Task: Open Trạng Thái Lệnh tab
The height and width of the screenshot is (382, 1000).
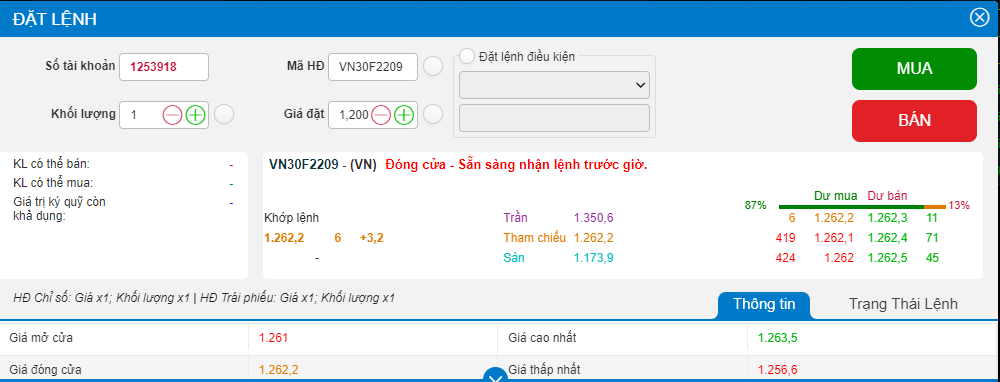Action: click(x=903, y=304)
